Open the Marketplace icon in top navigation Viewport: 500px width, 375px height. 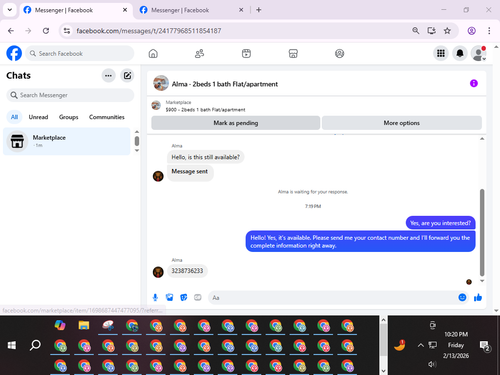tap(293, 53)
